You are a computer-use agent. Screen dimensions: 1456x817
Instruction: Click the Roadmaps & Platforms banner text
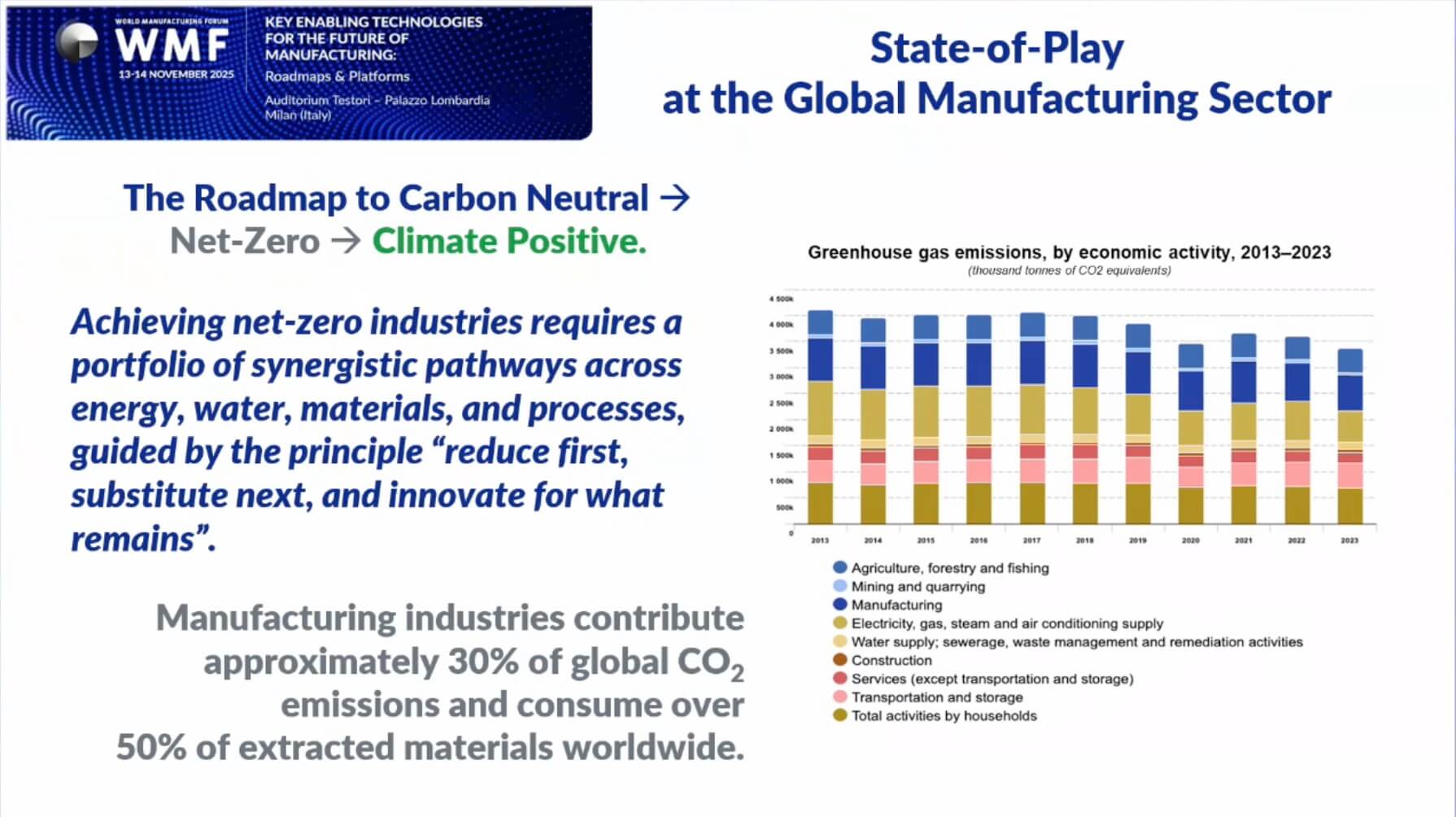337,76
